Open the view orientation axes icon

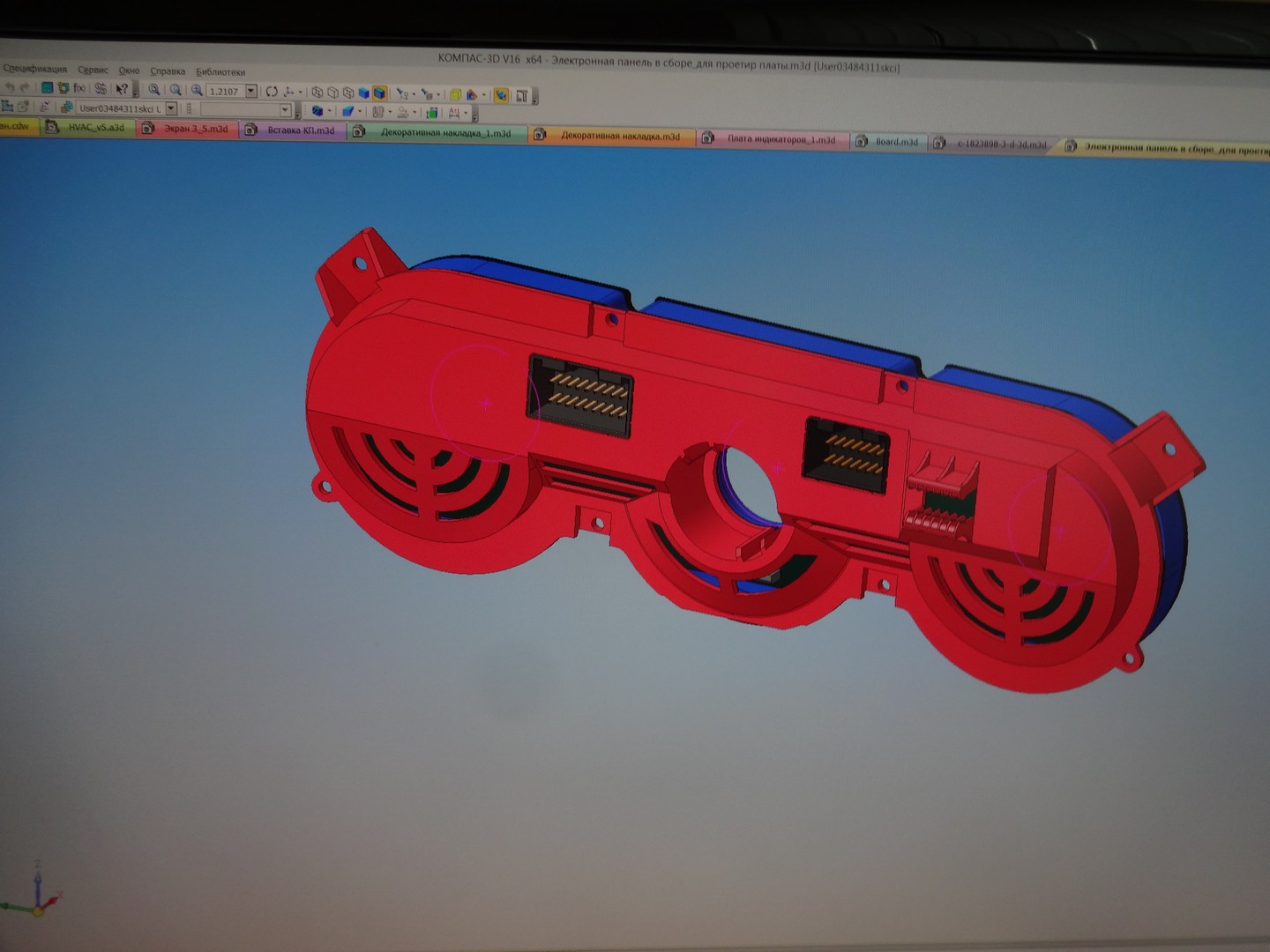(x=288, y=92)
